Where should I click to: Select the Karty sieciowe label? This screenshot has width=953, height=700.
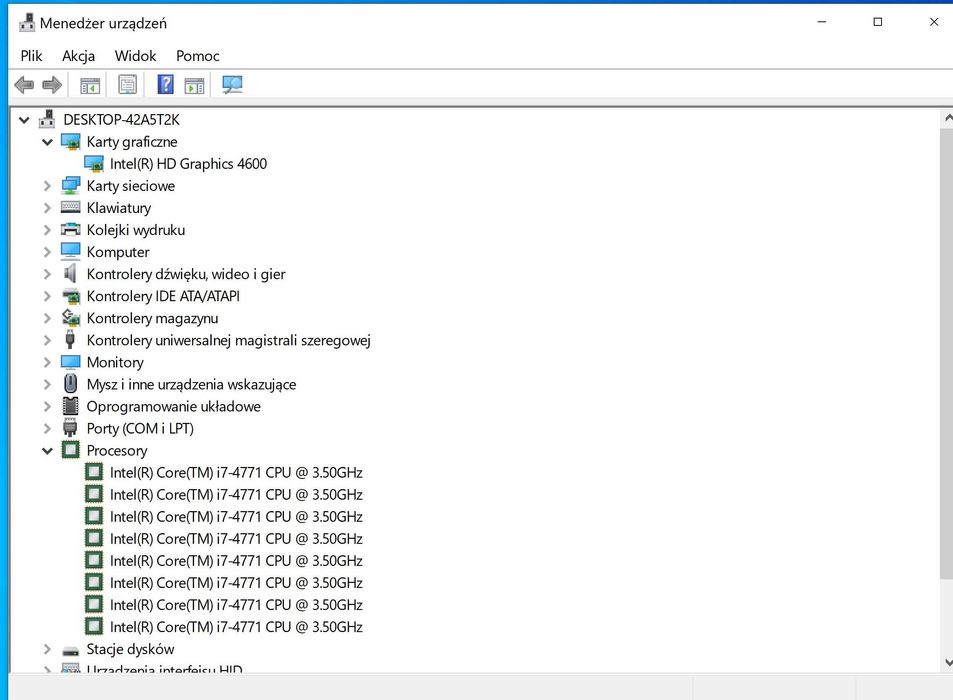point(131,185)
